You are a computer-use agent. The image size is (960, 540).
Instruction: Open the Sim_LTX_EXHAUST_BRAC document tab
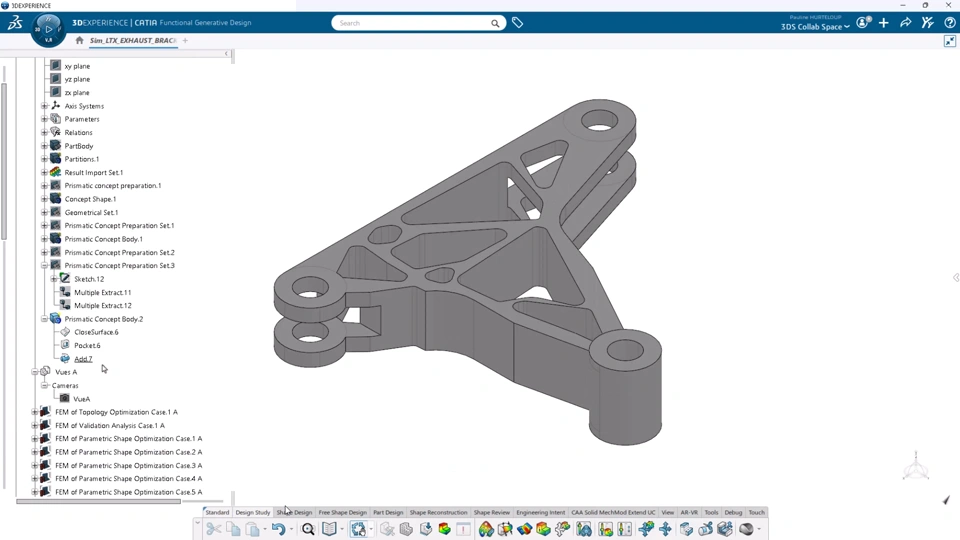133,40
